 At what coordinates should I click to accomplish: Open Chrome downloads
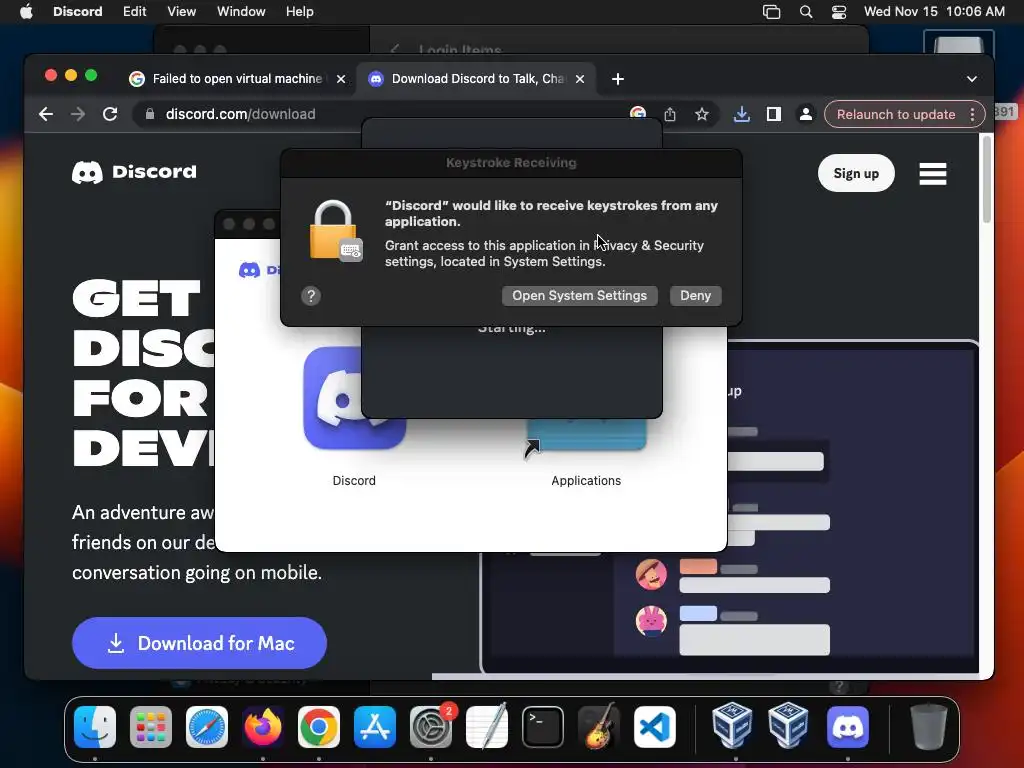[741, 114]
